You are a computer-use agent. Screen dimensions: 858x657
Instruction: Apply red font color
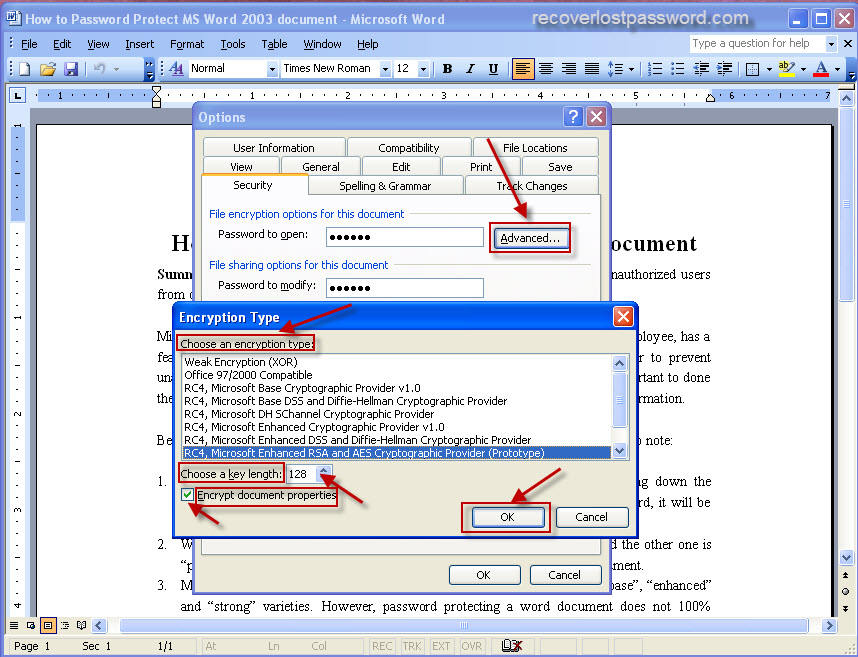[821, 69]
